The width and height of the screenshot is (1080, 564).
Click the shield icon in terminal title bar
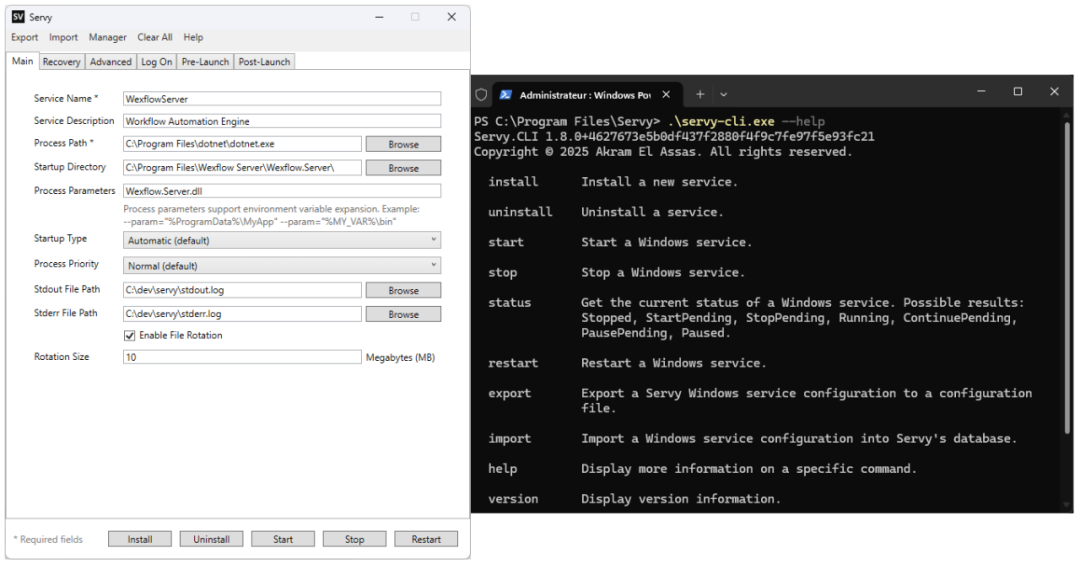click(481, 94)
